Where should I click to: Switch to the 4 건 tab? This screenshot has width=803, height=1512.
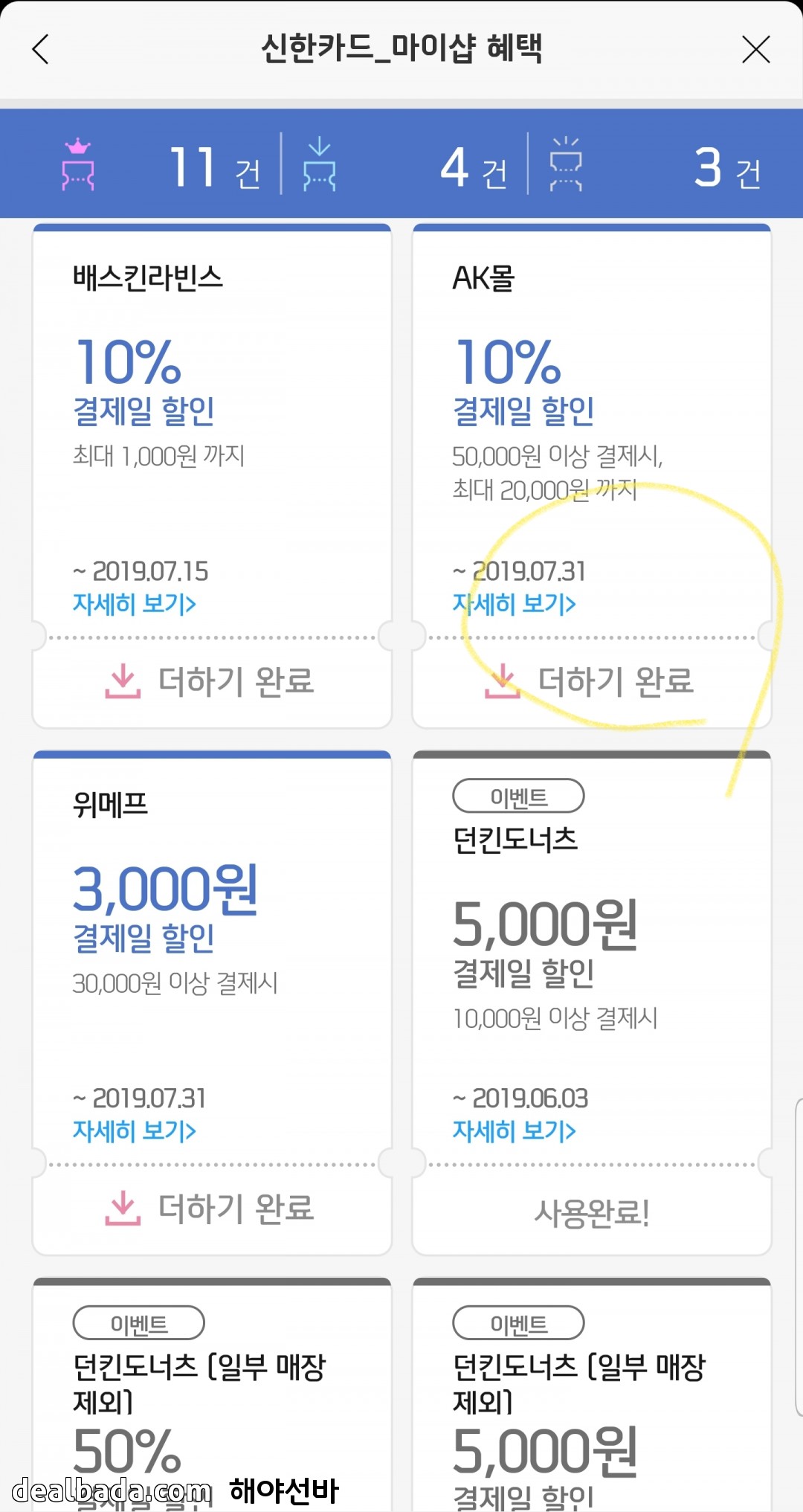pos(474,167)
